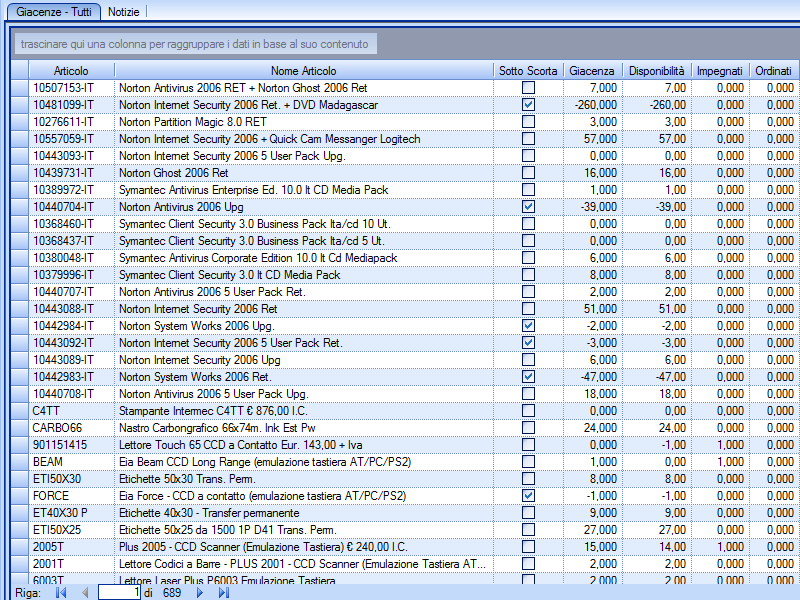Viewport: 800px width, 600px height.
Task: Jump to last record arrow
Action: (223, 592)
